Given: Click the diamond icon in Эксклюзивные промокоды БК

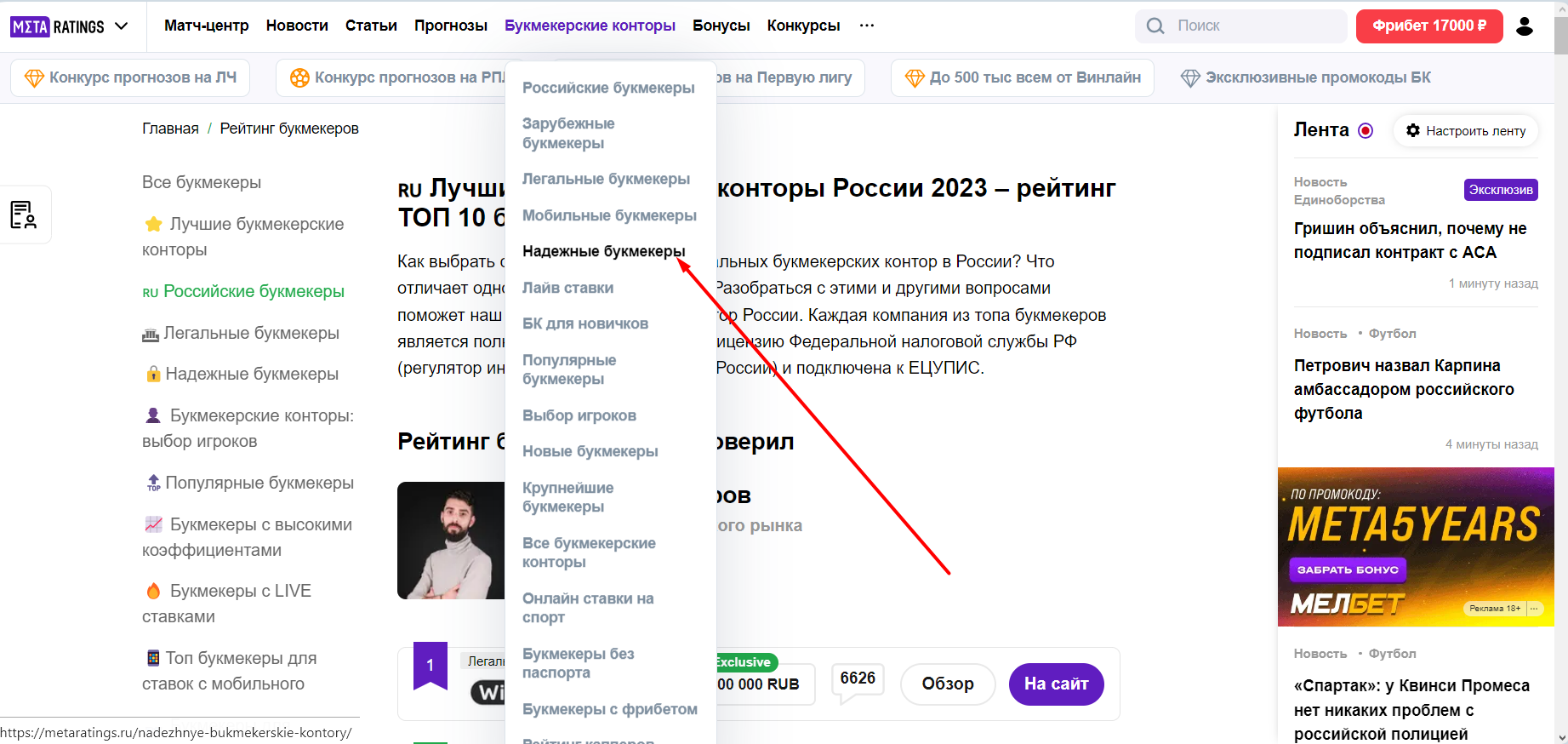Looking at the screenshot, I should pos(1190,78).
